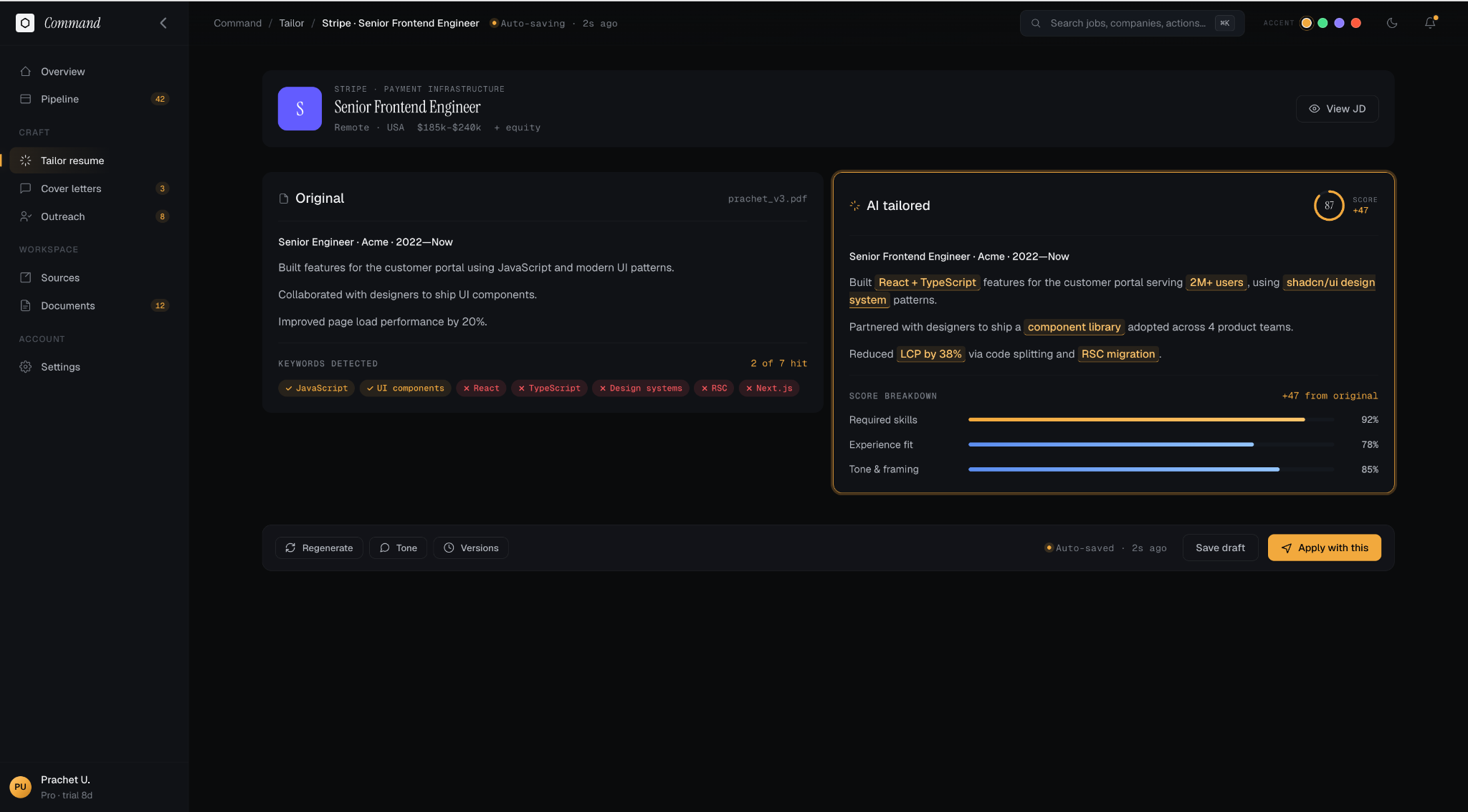Viewport: 1468px width, 812px height.
Task: Click the prachet_v3.pdf file name
Action: 767,199
